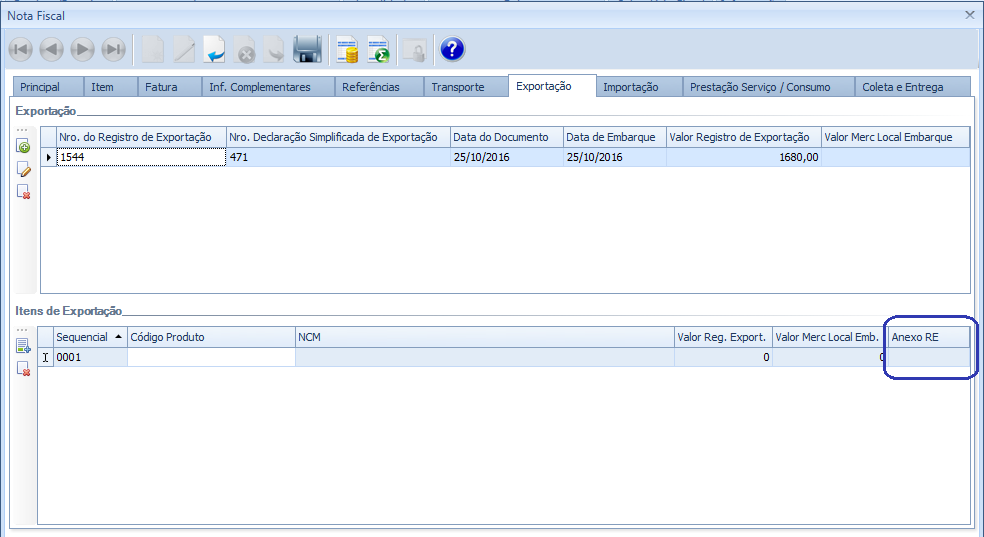Select the Inf. Complementares tab

[260, 87]
